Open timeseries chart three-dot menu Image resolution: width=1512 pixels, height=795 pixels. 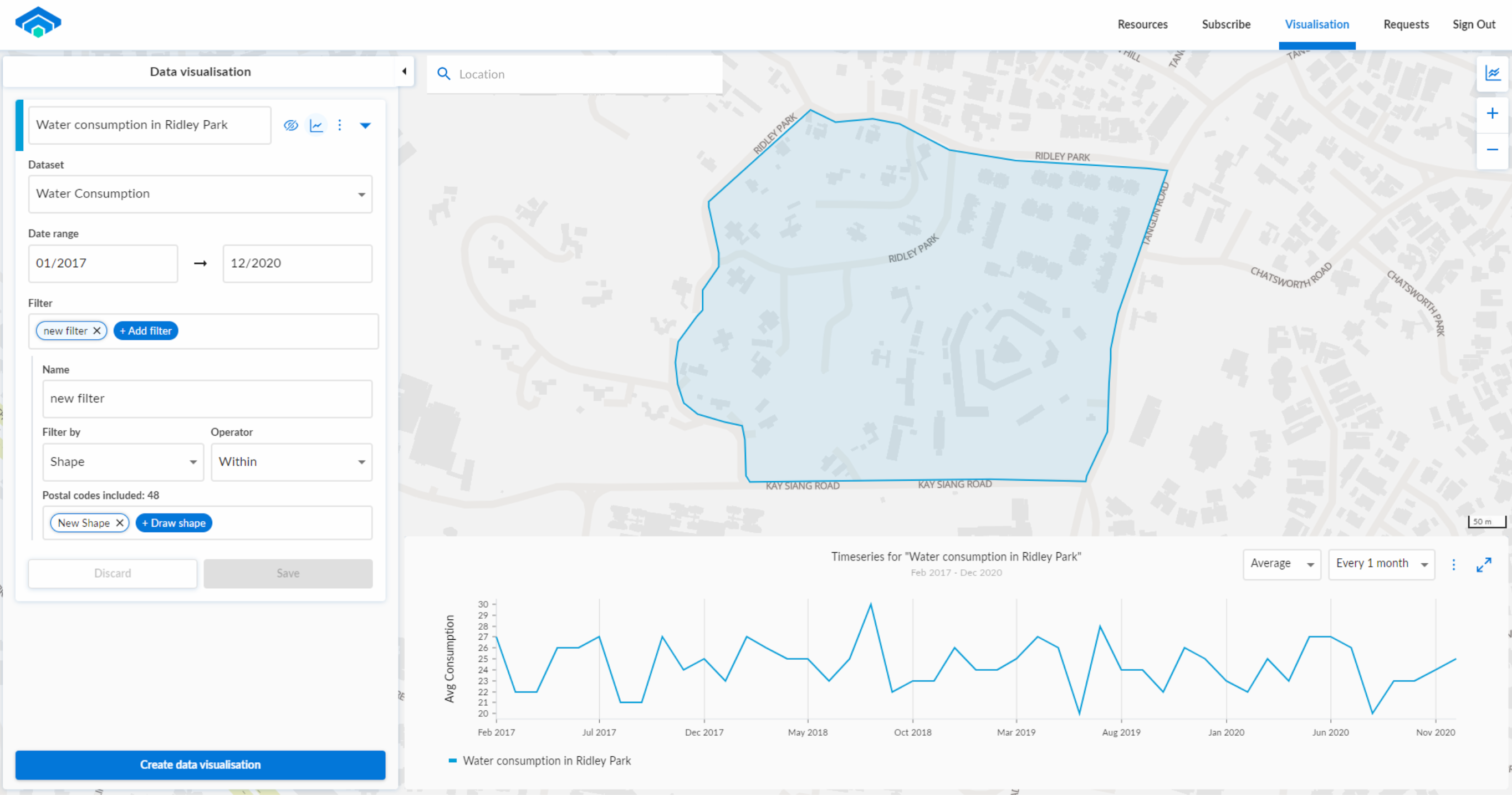pos(1454,565)
